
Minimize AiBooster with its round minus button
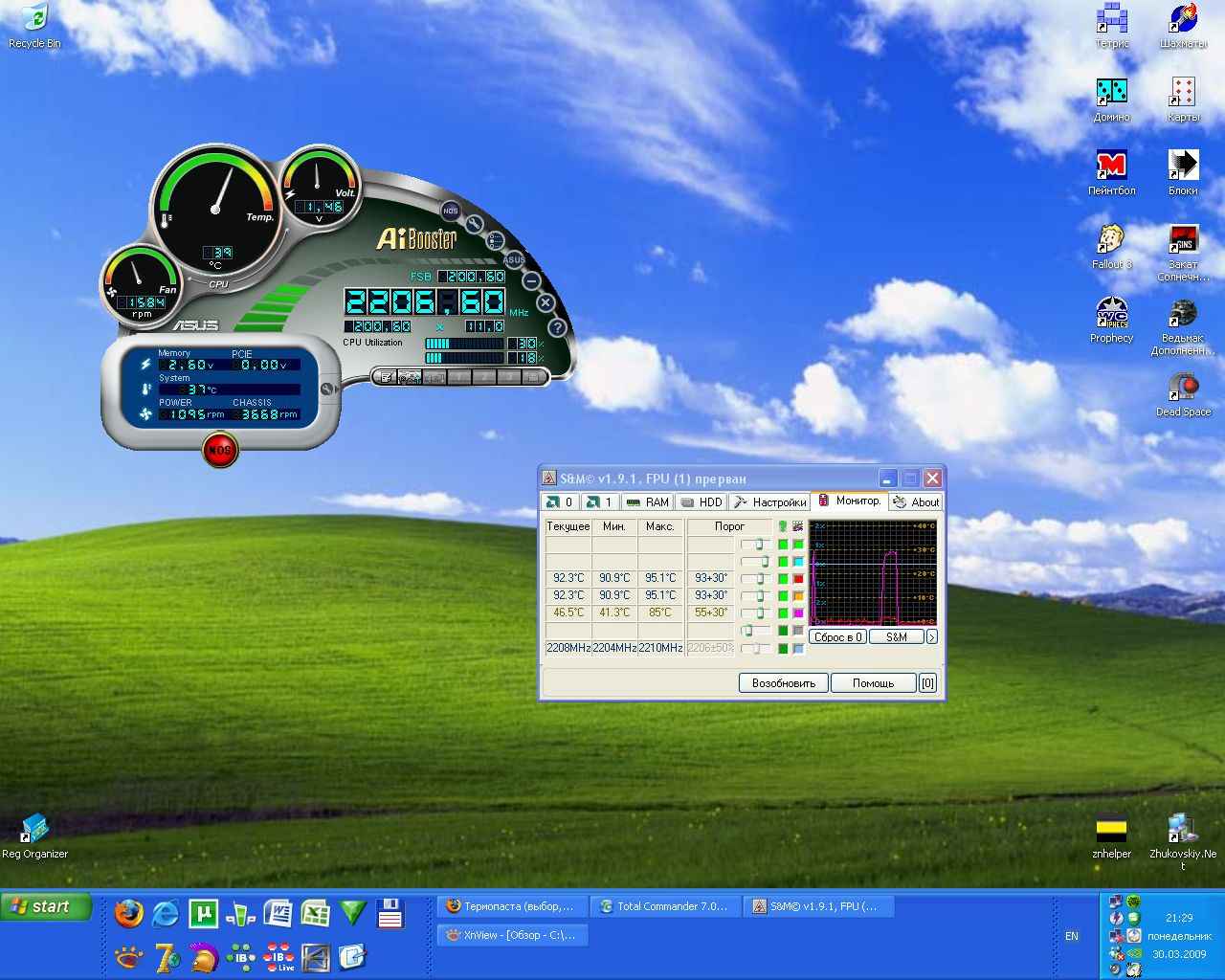click(532, 280)
